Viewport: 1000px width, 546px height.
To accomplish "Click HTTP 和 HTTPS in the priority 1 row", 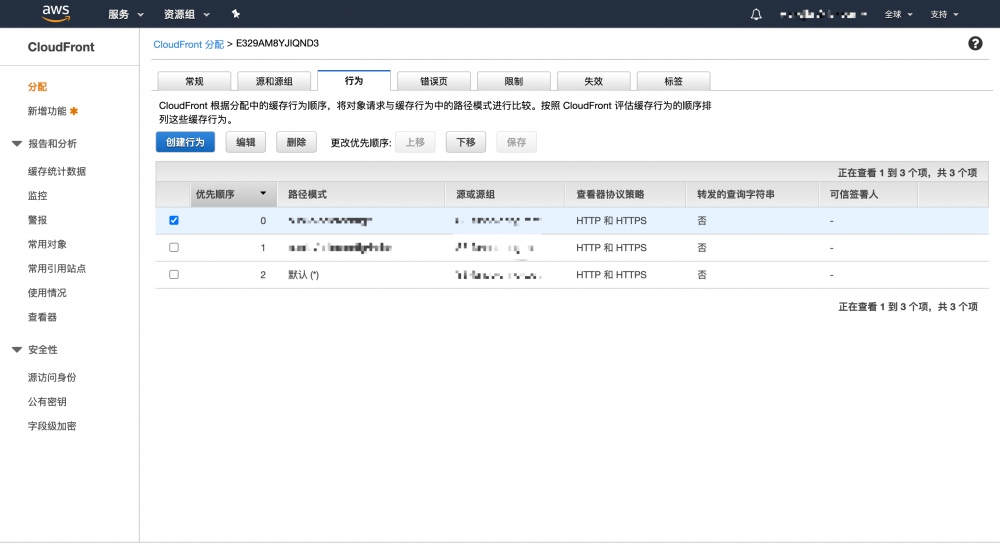I will [611, 247].
